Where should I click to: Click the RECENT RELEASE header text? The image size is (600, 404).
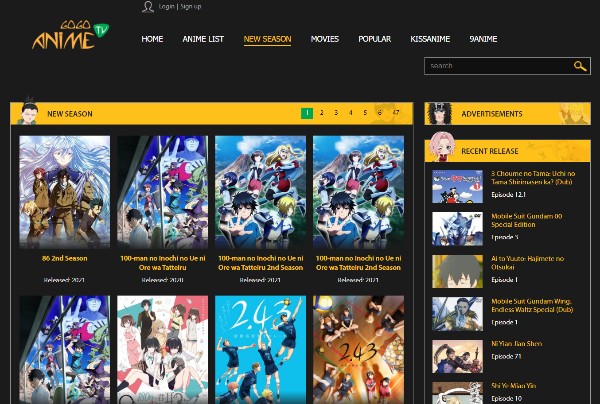point(490,151)
